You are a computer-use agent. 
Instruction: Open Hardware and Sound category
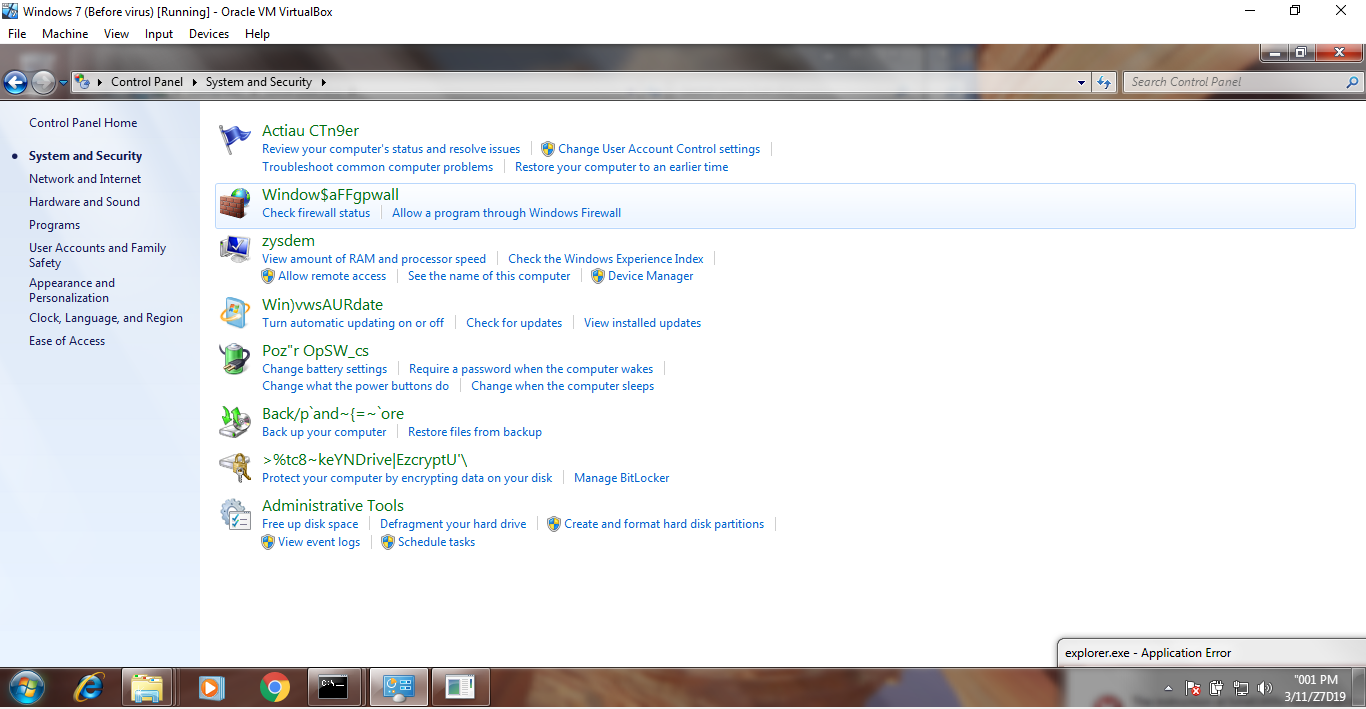coord(84,202)
